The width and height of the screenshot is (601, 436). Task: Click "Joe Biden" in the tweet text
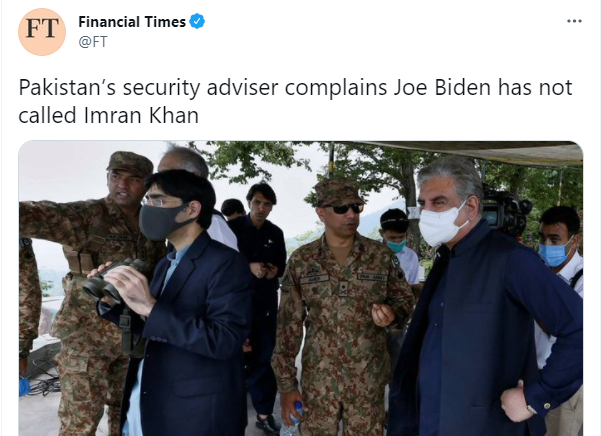[x=442, y=87]
